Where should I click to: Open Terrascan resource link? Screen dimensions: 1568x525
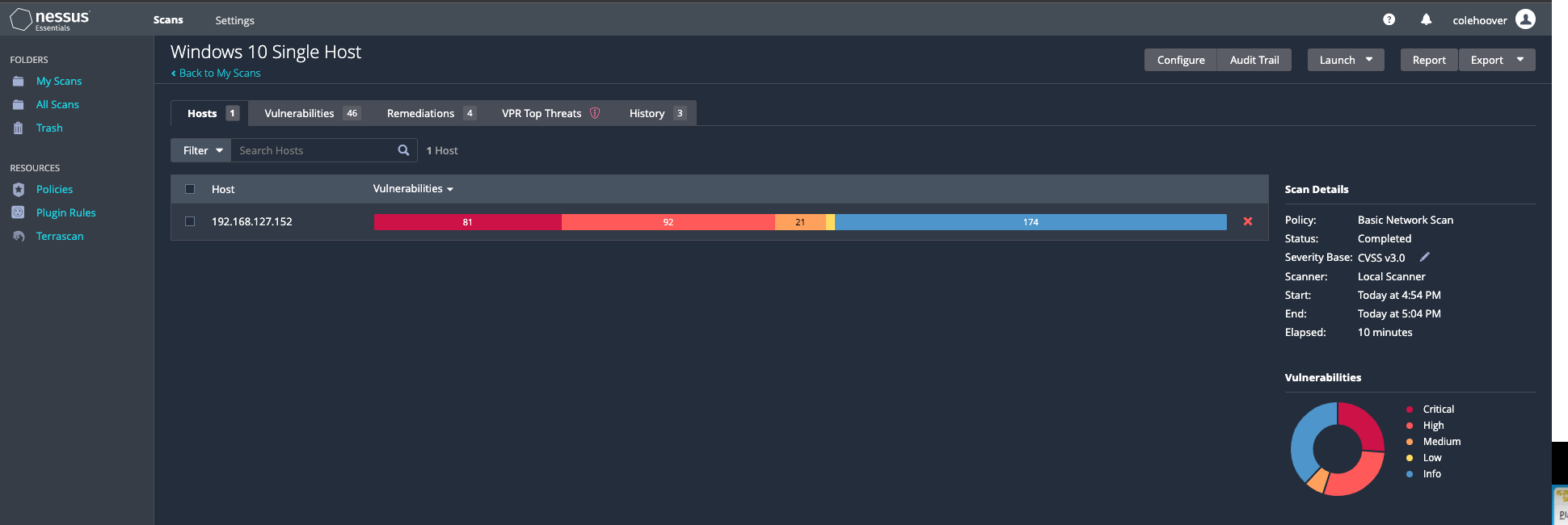point(60,237)
